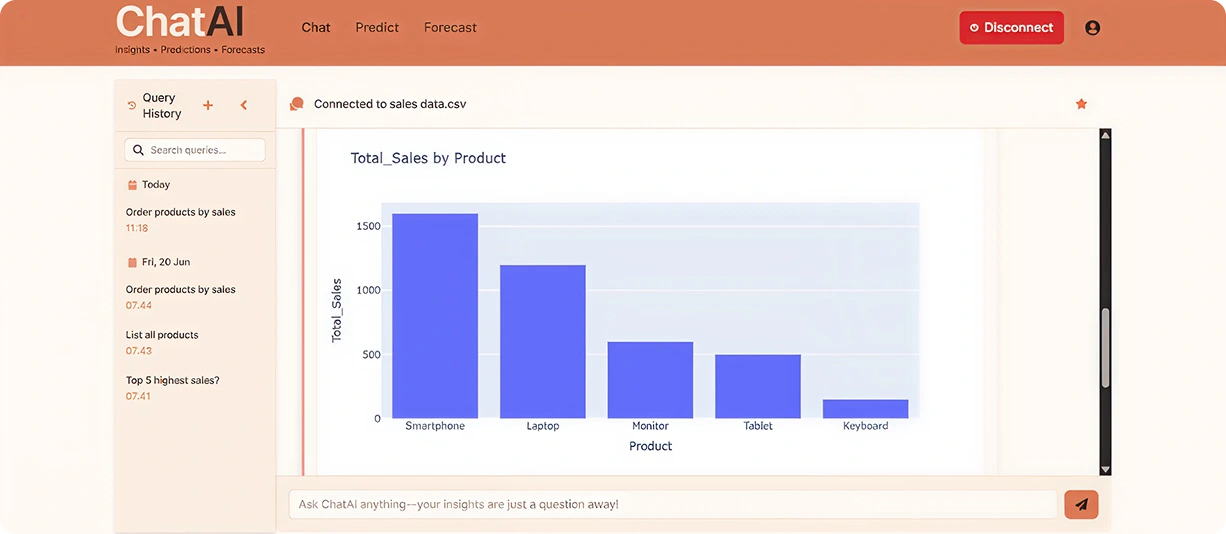Open the Chat tab
This screenshot has height=534, width=1226.
click(x=316, y=28)
